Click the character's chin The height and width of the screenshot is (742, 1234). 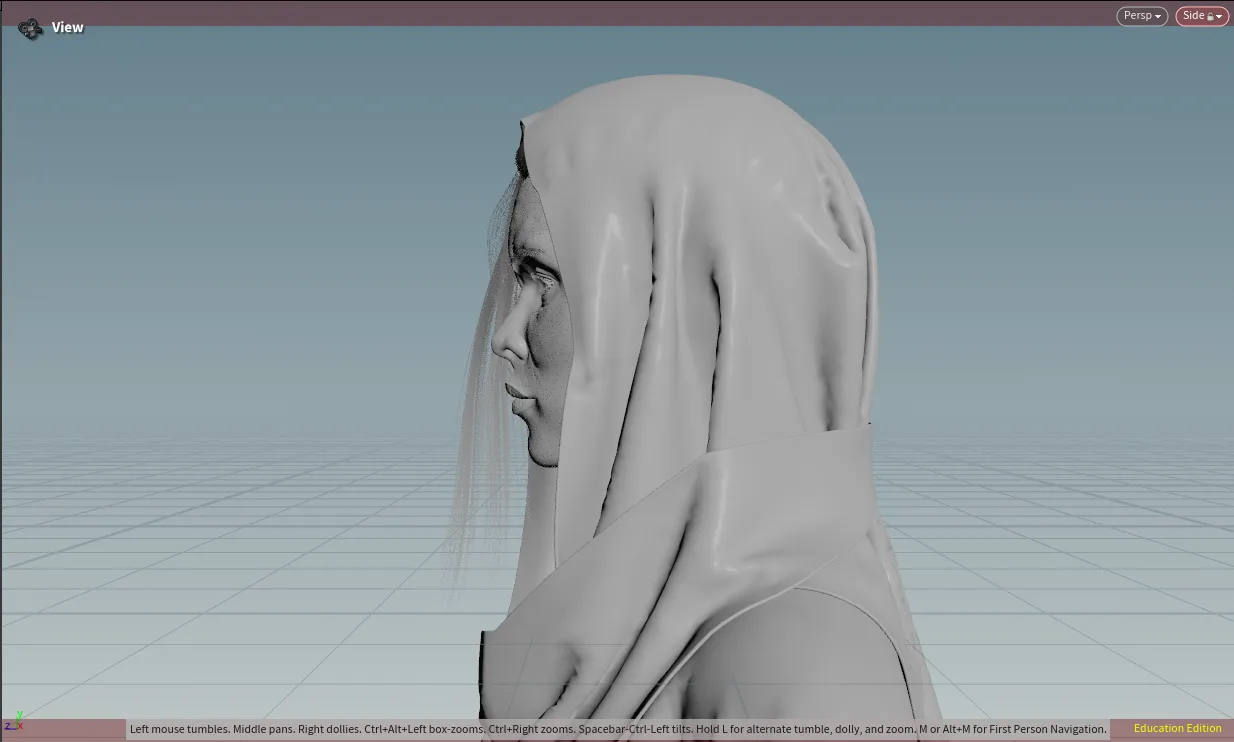pyautogui.click(x=540, y=452)
